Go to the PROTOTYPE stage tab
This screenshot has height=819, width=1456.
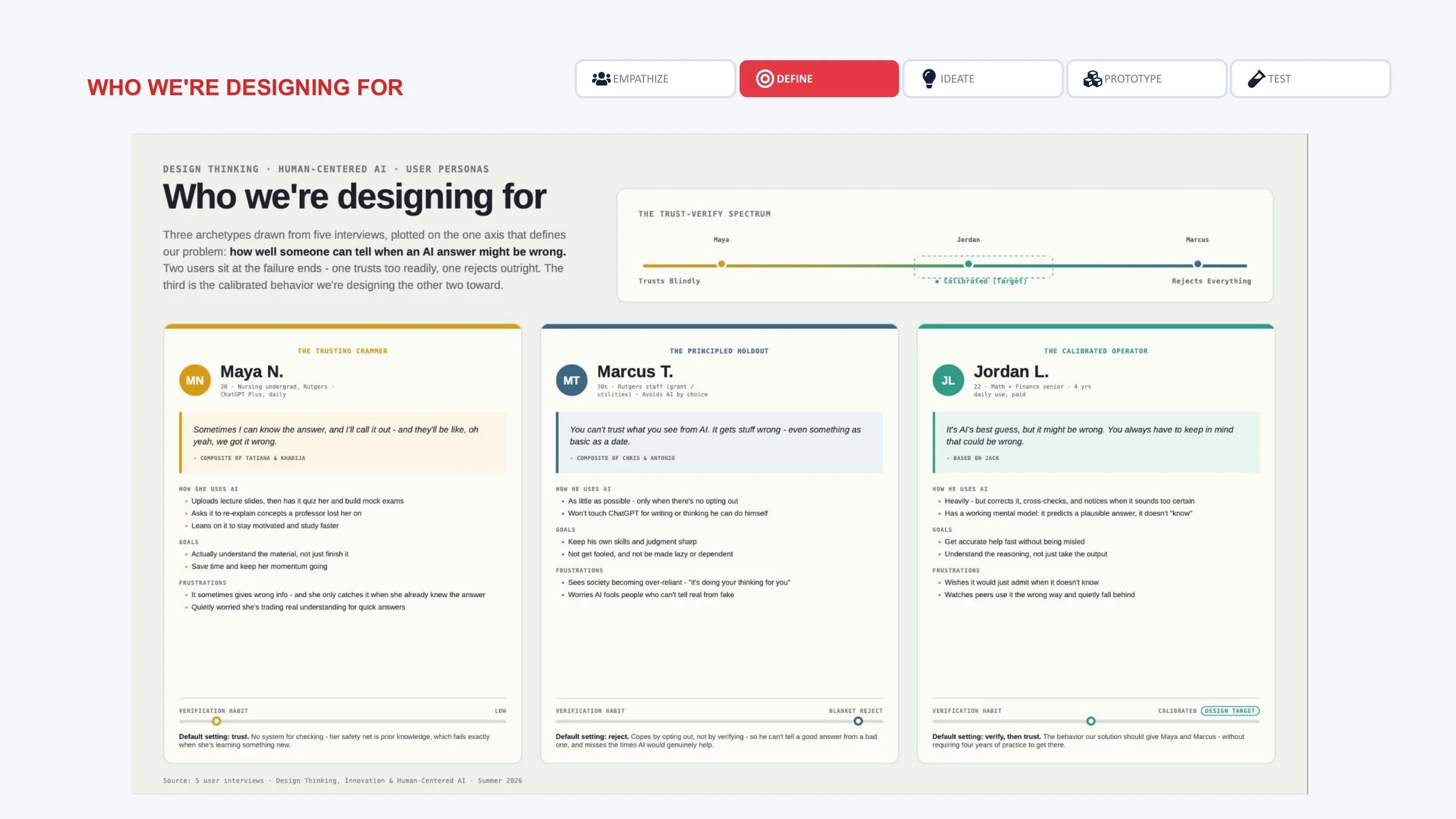pyautogui.click(x=1147, y=79)
